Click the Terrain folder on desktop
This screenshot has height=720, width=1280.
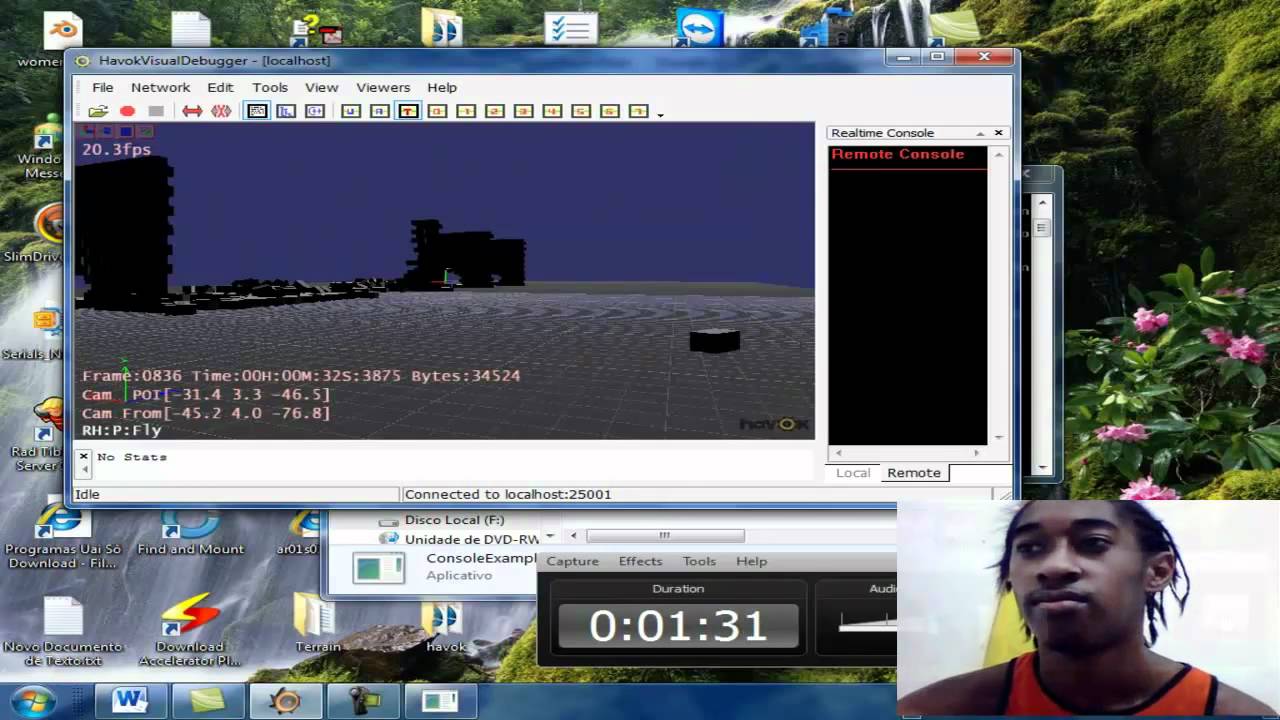317,624
